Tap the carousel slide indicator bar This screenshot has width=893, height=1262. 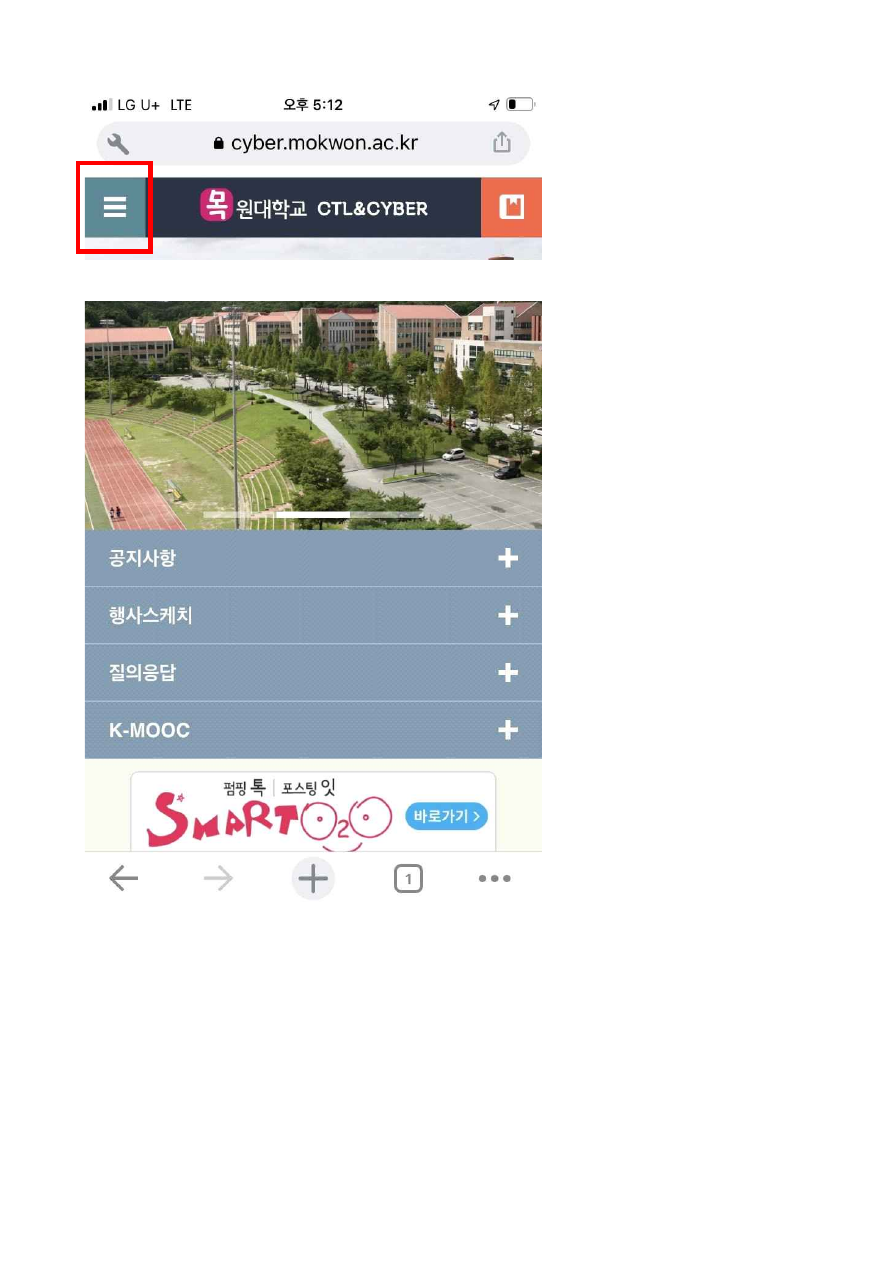[313, 514]
